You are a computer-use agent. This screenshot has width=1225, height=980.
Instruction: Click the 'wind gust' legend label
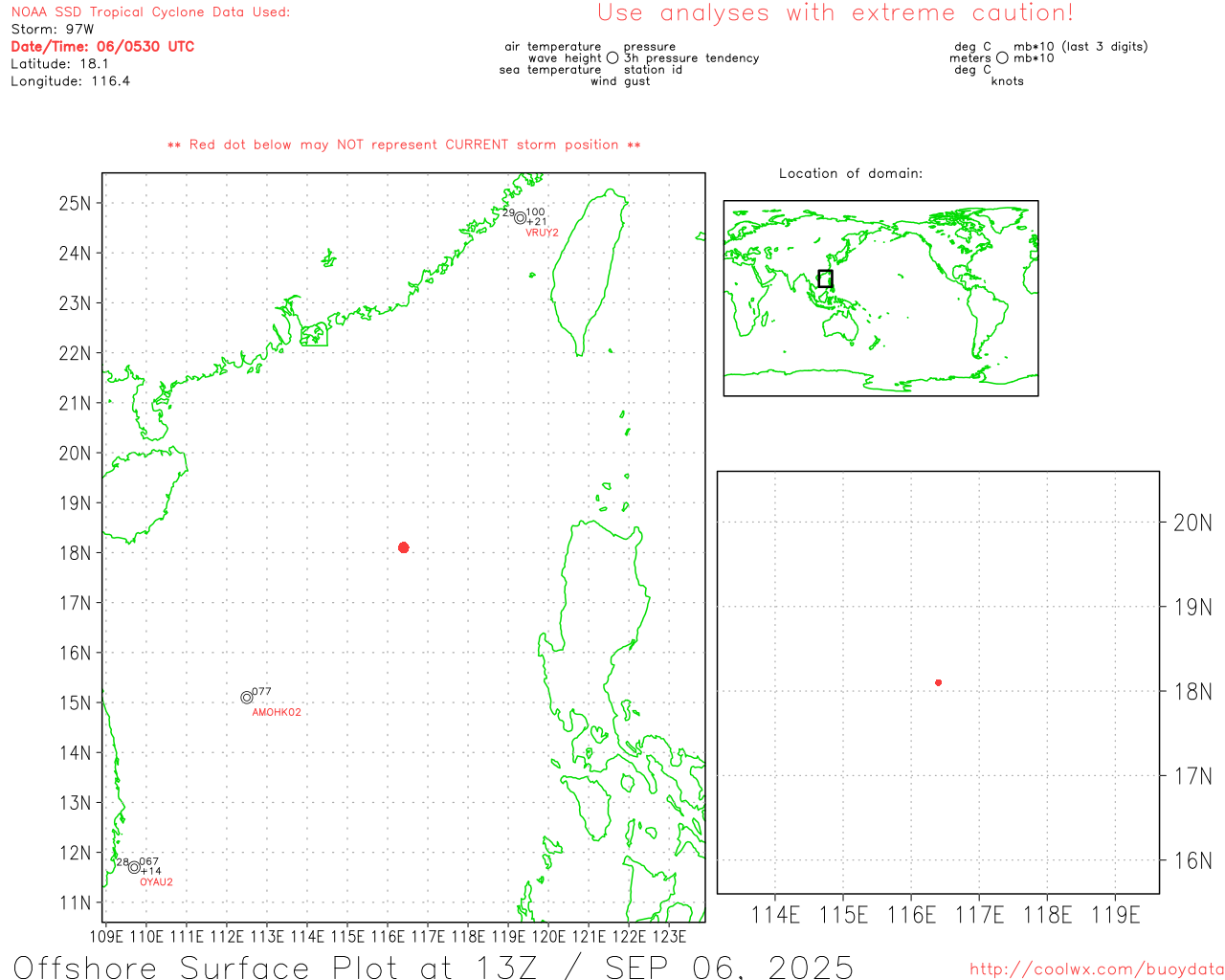click(620, 81)
